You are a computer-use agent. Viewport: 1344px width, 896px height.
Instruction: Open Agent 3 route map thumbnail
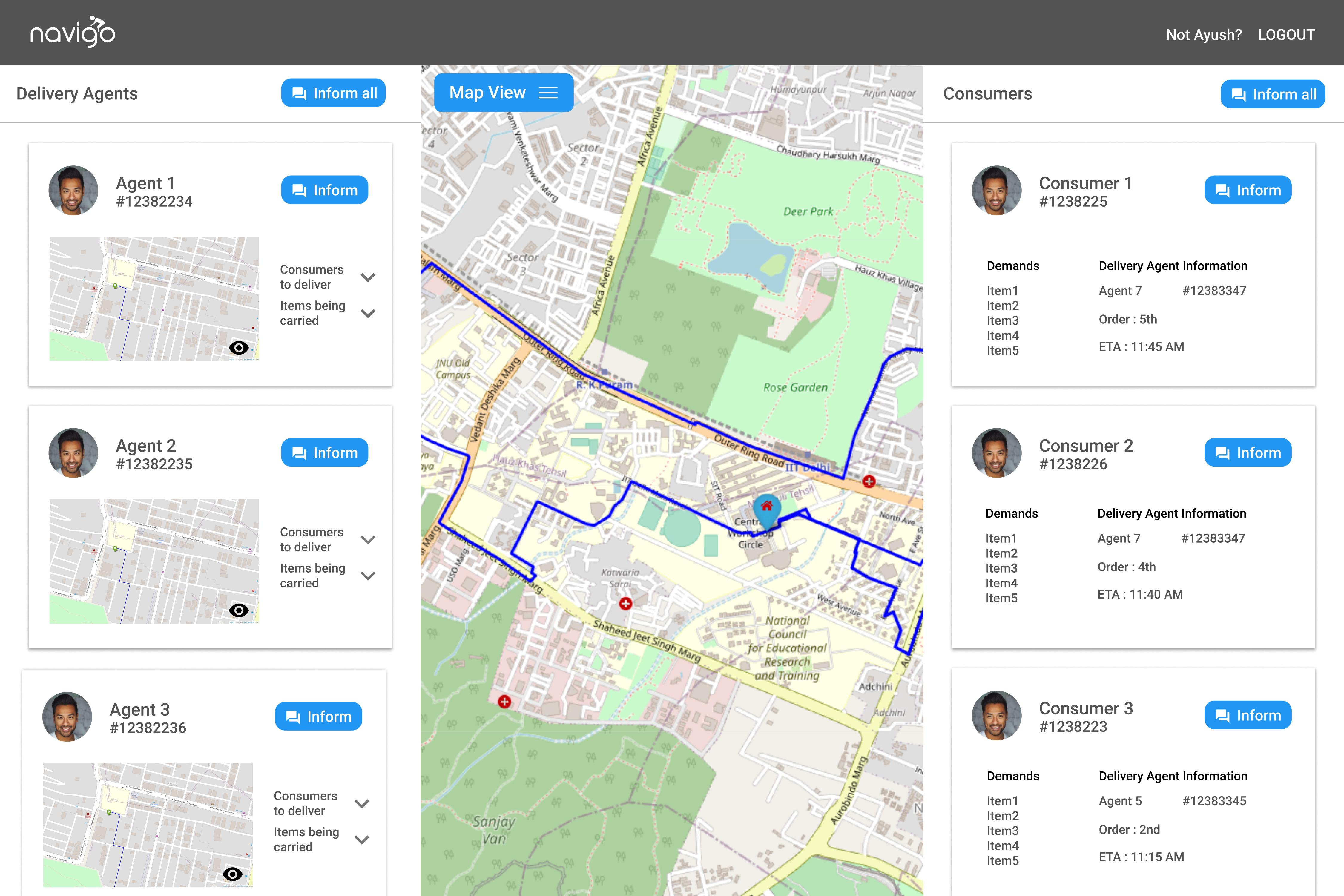point(148,825)
